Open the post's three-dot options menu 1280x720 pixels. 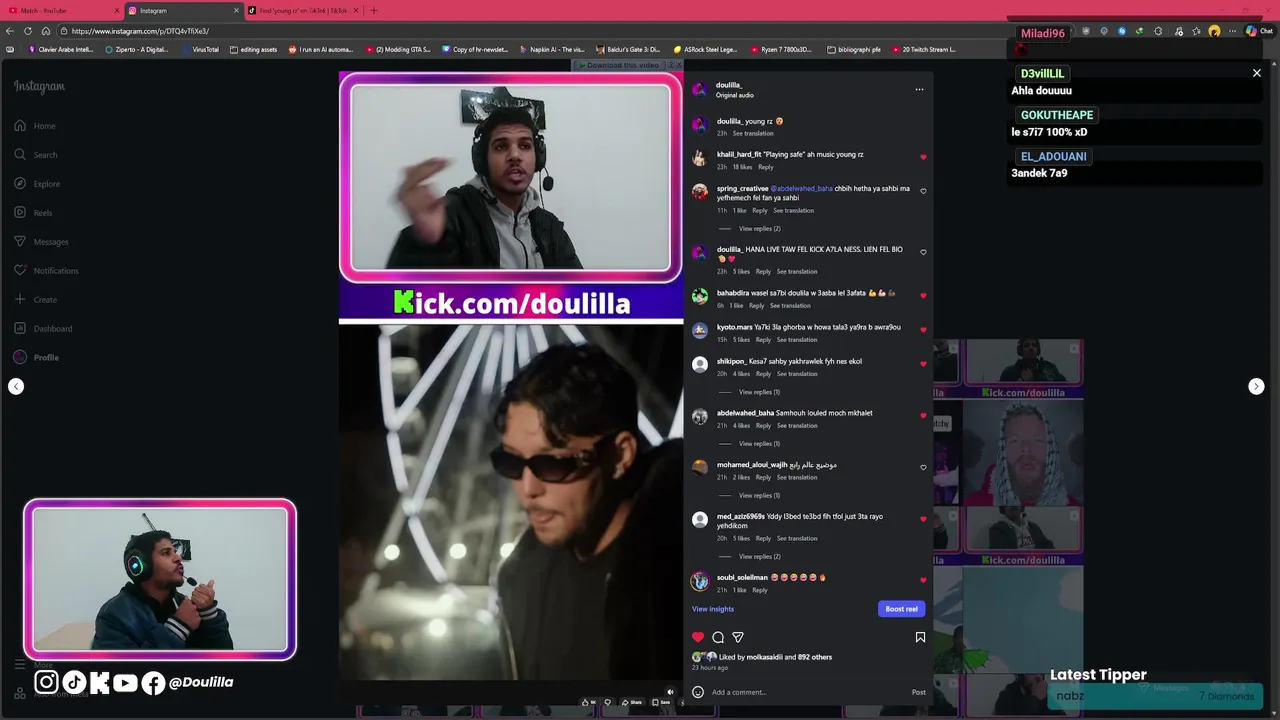[x=919, y=89]
